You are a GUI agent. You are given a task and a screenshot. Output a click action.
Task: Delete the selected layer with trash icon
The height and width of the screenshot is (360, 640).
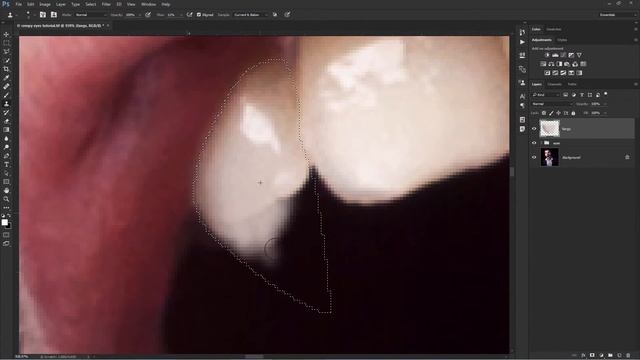(x=629, y=356)
